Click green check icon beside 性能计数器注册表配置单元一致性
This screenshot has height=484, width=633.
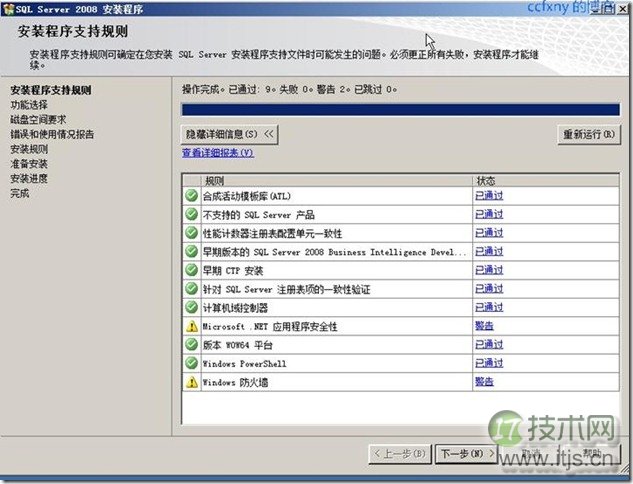(191, 233)
